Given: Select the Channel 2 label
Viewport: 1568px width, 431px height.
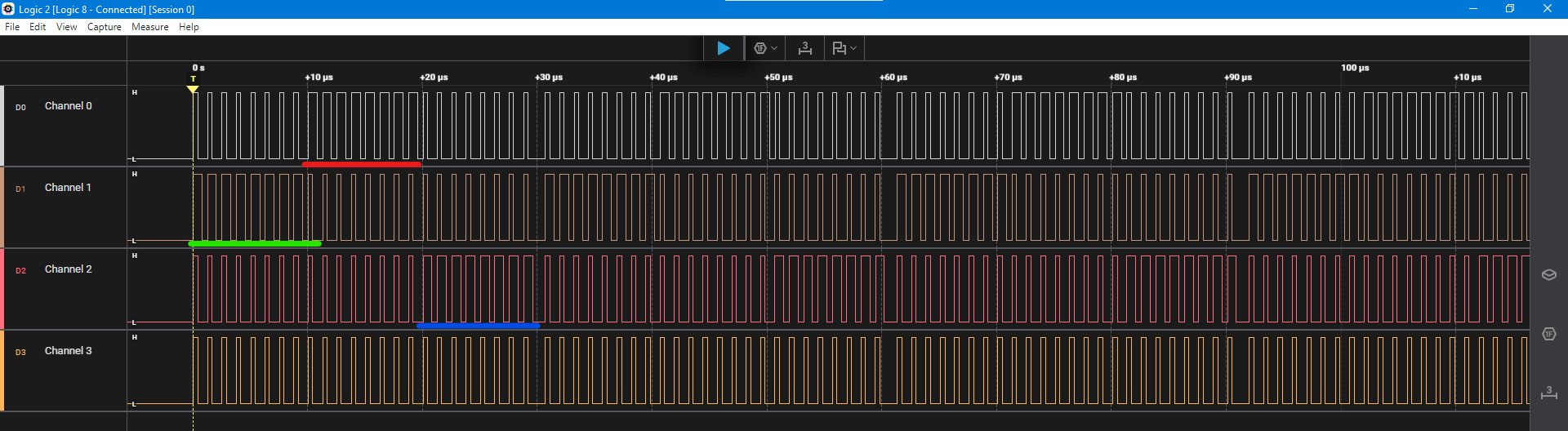Looking at the screenshot, I should coord(68,269).
